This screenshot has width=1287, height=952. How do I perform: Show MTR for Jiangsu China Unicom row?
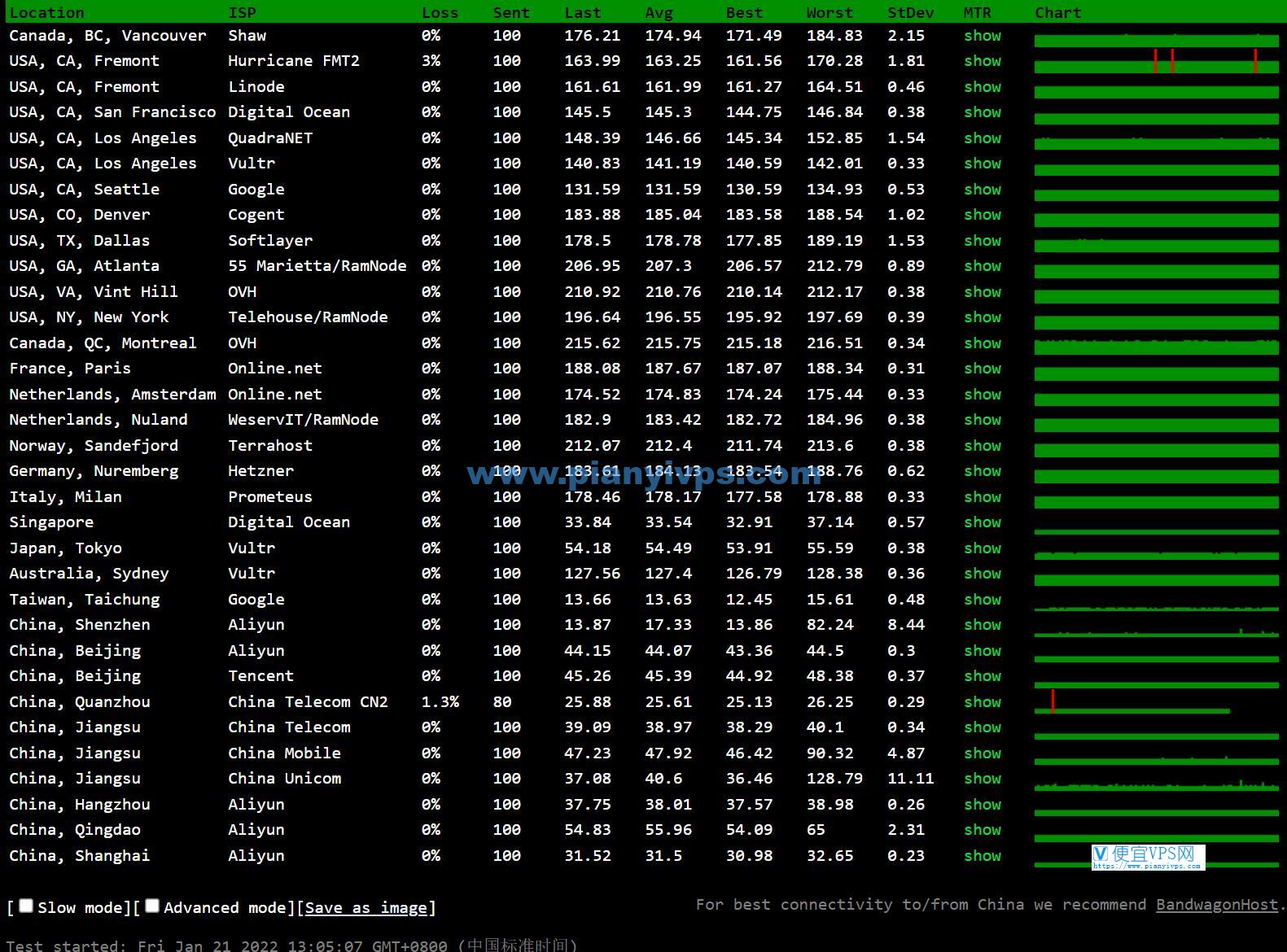pos(983,779)
